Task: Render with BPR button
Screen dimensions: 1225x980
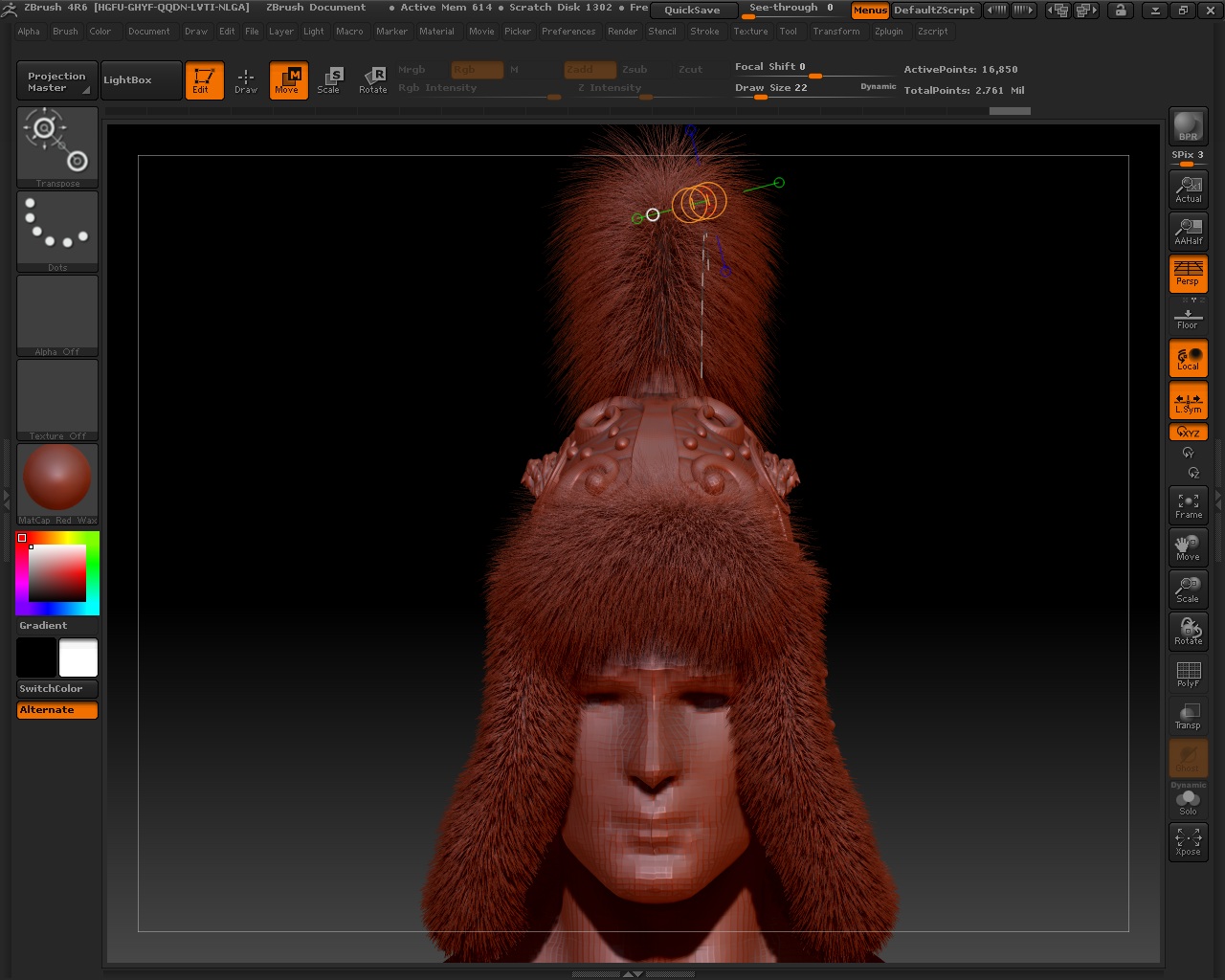Action: tap(1188, 126)
